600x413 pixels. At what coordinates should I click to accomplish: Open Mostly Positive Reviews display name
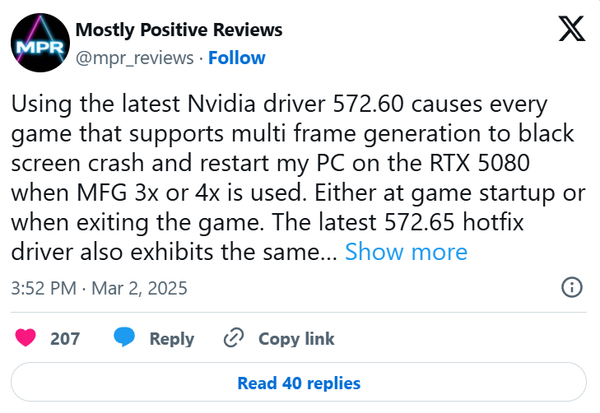point(179,30)
